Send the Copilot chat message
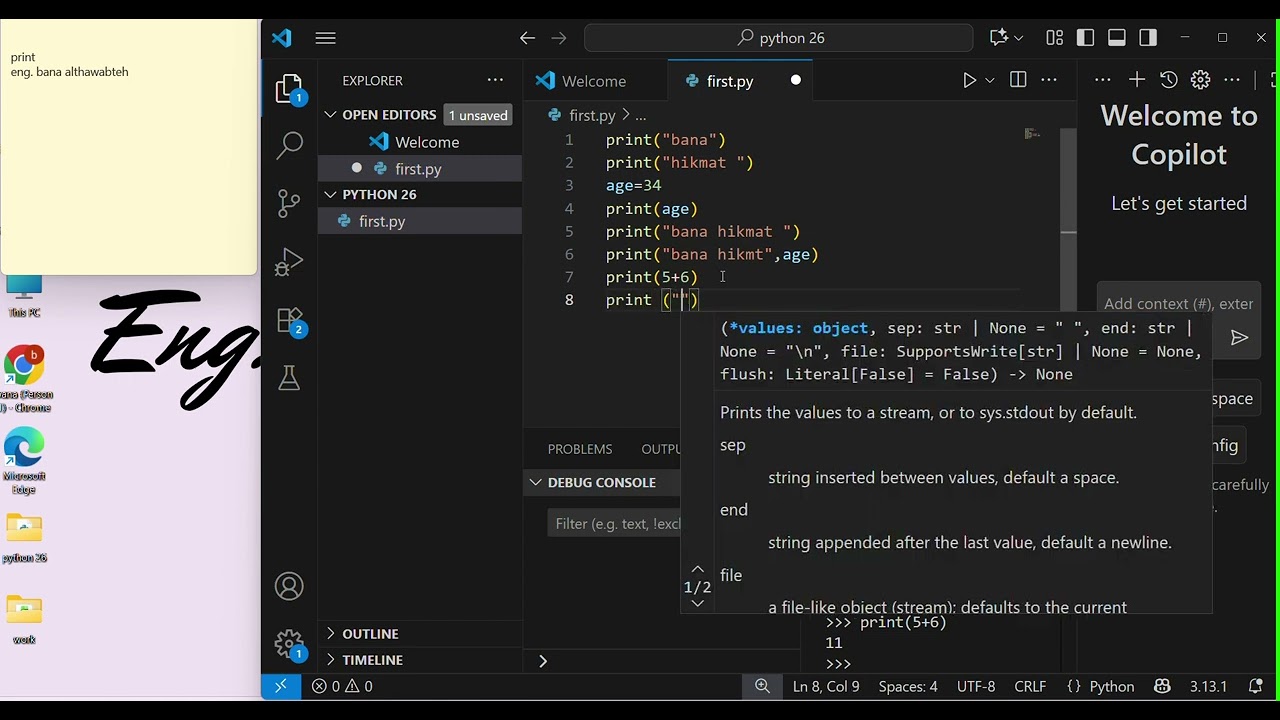Screen dimensions: 1280x720 (x=1239, y=338)
